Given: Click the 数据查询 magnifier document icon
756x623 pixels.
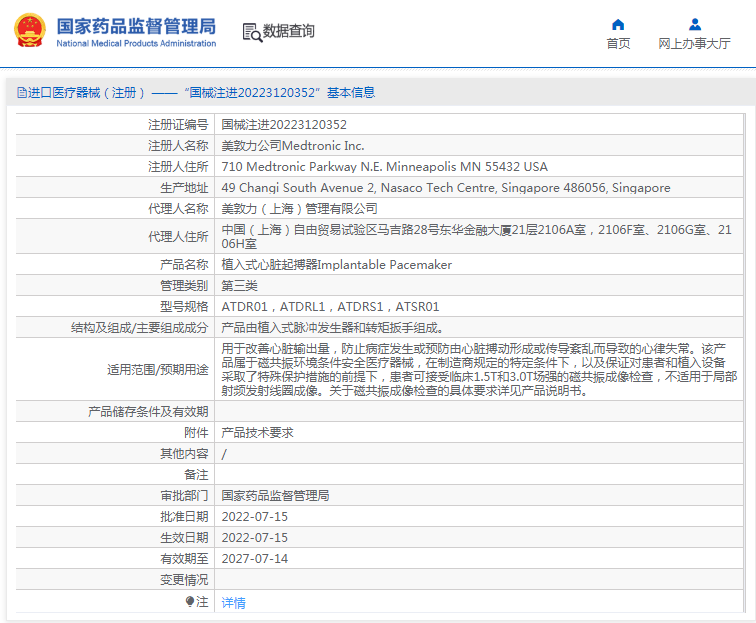Looking at the screenshot, I should coord(251,32).
